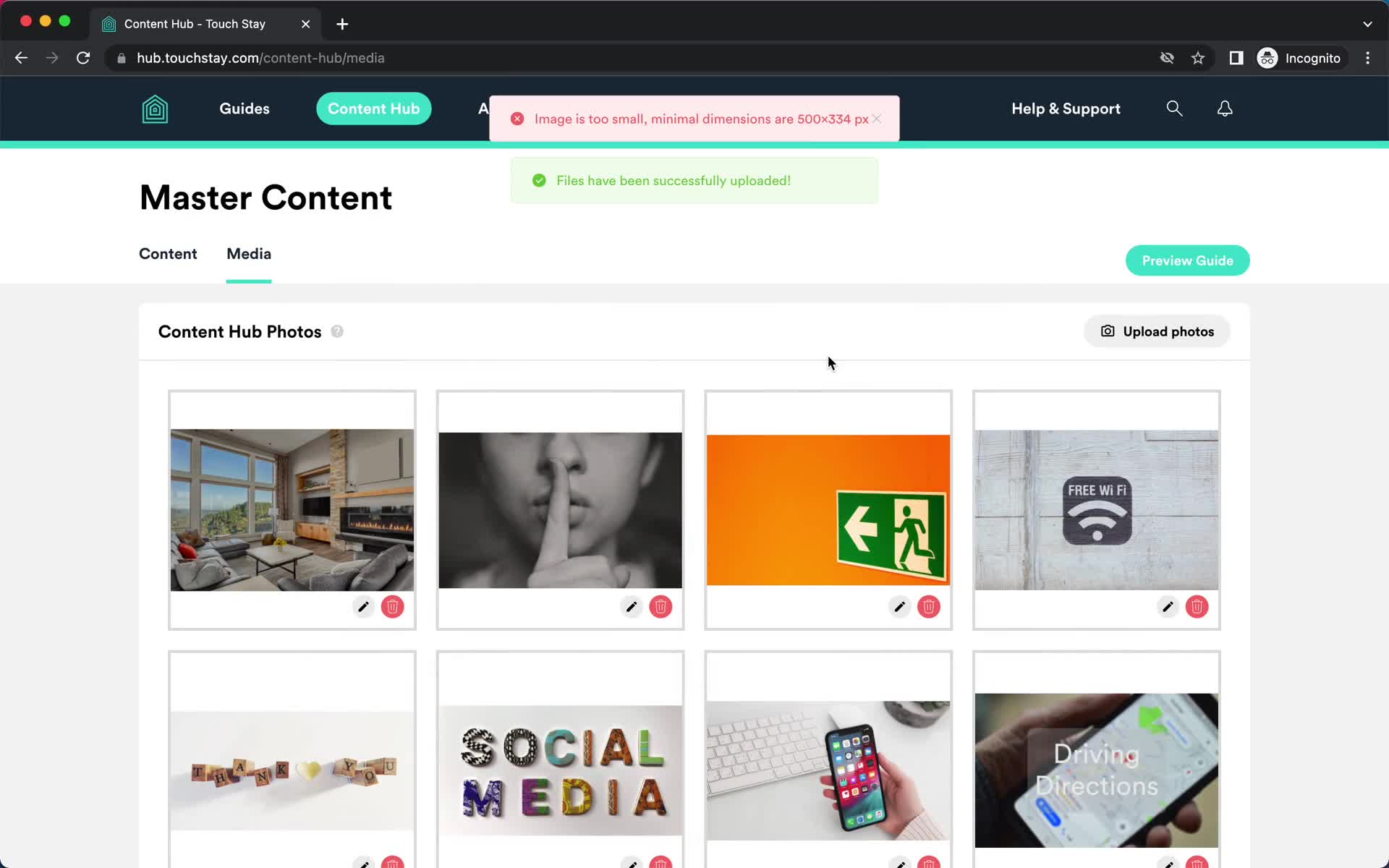
Task: Dismiss the image too small error message
Action: [877, 118]
